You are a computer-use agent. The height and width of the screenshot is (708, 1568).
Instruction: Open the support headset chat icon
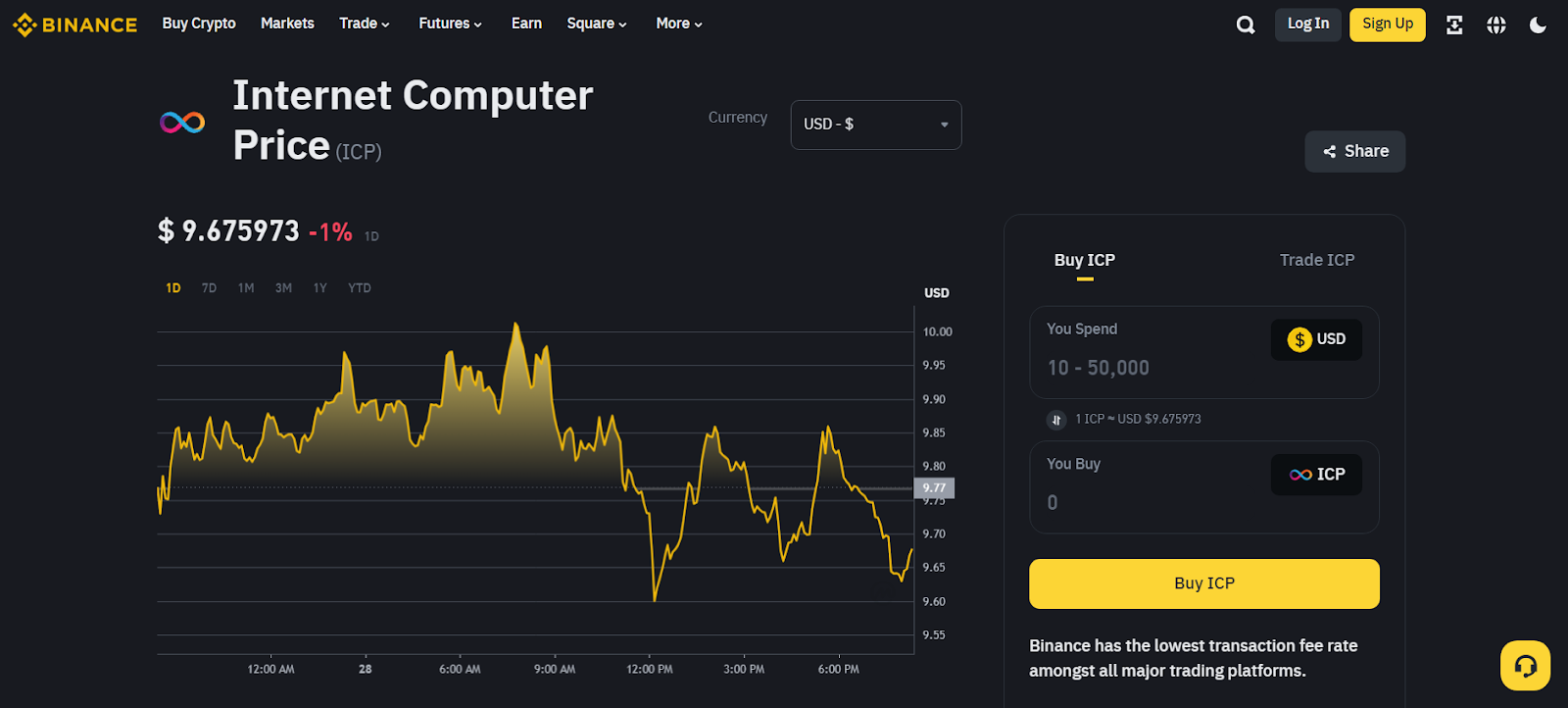coord(1525,666)
